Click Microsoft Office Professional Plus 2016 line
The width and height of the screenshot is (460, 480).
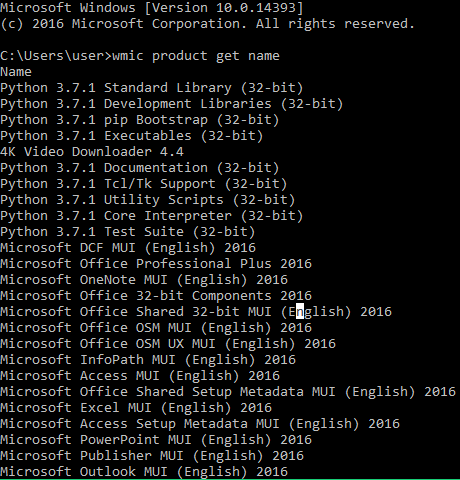156,264
